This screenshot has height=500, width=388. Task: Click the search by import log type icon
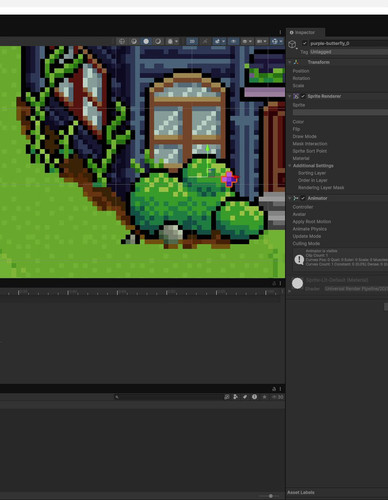(254, 397)
